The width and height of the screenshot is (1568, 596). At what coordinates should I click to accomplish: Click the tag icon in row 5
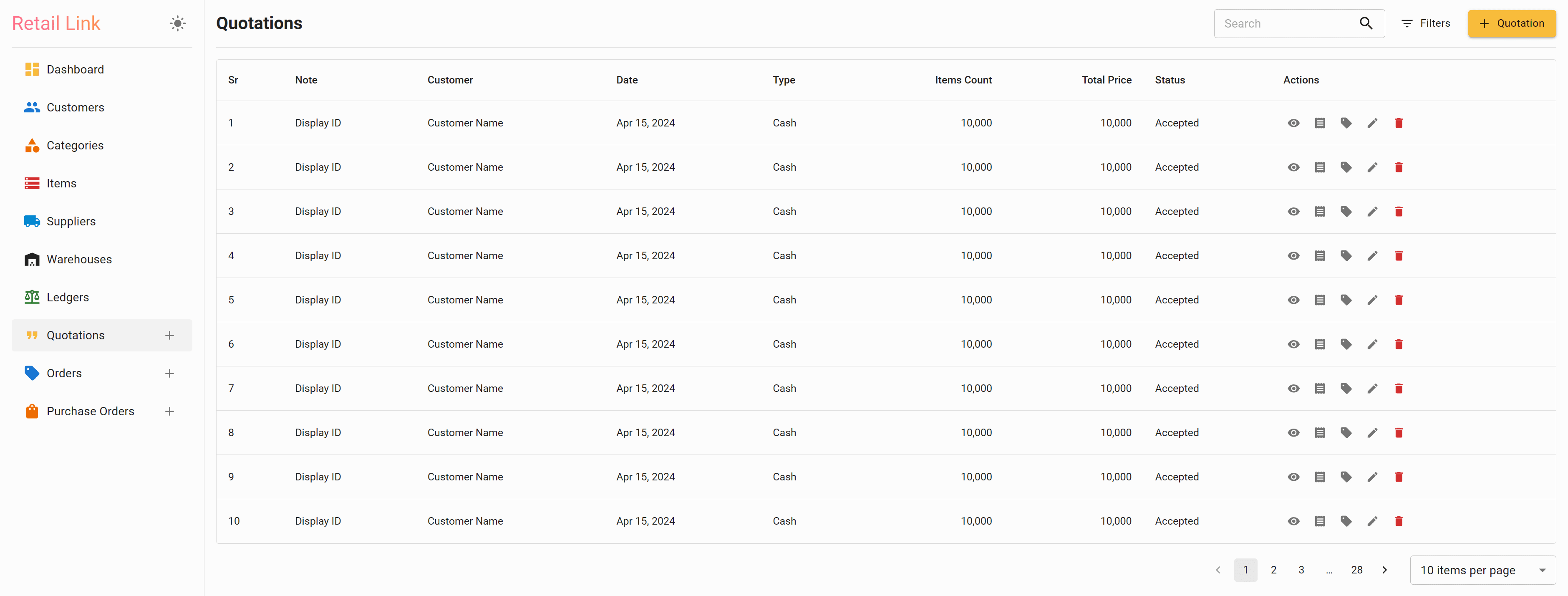pyautogui.click(x=1346, y=300)
